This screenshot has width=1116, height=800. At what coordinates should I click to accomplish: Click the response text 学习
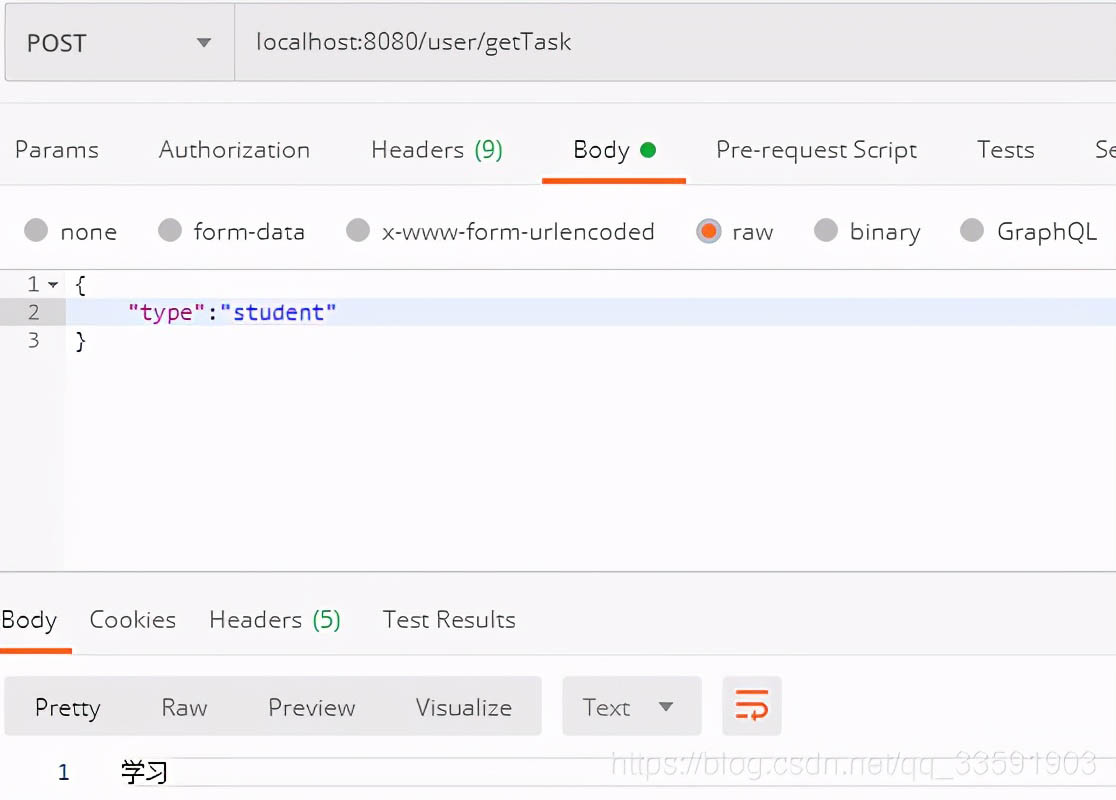144,772
